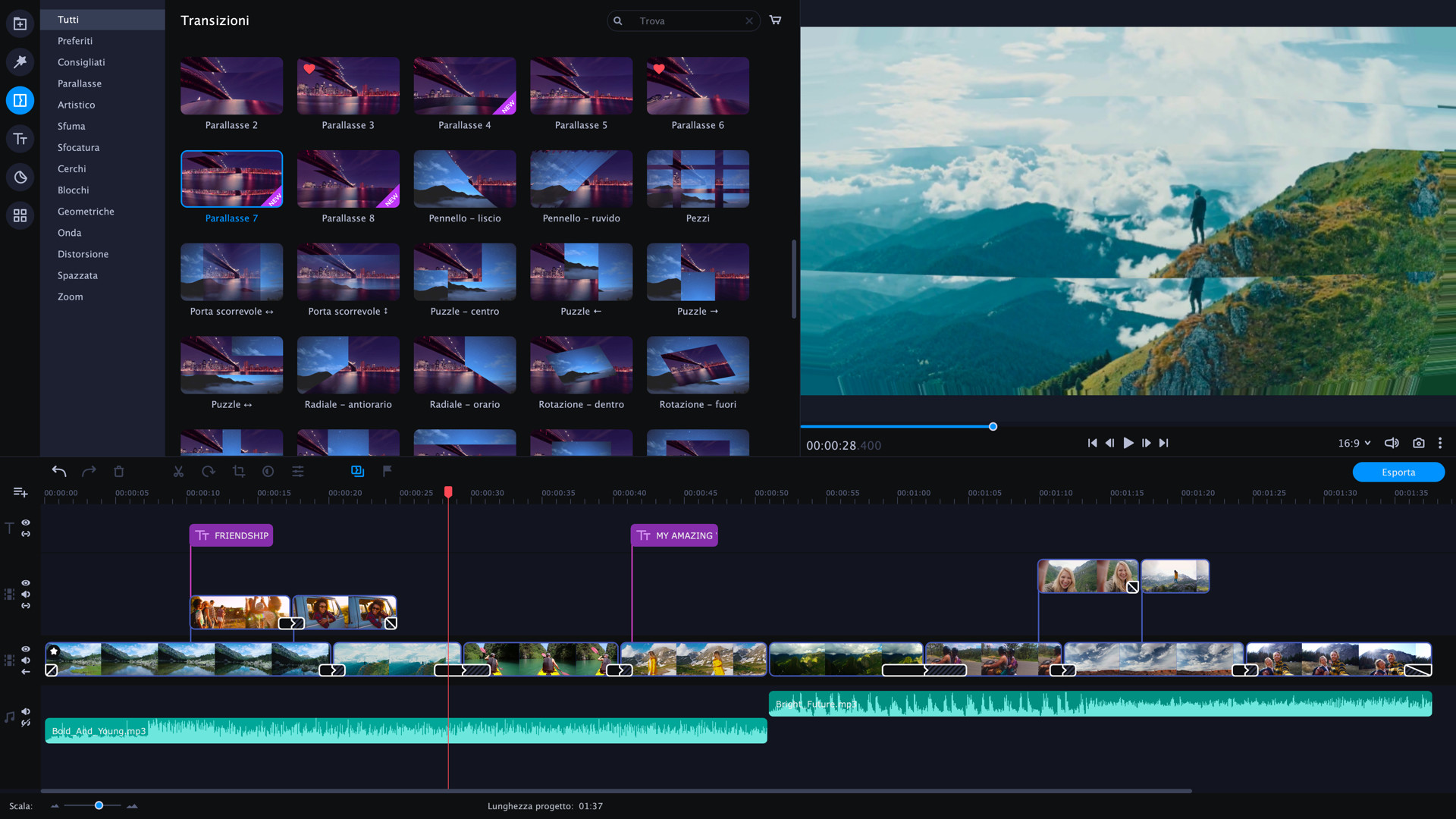
Task: Click the Esporta button
Action: click(1398, 472)
